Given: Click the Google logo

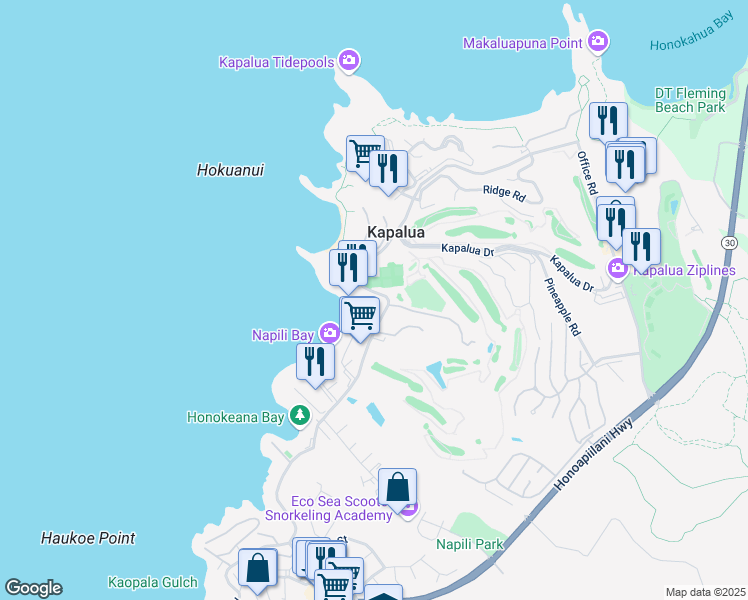Looking at the screenshot, I should click(34, 588).
